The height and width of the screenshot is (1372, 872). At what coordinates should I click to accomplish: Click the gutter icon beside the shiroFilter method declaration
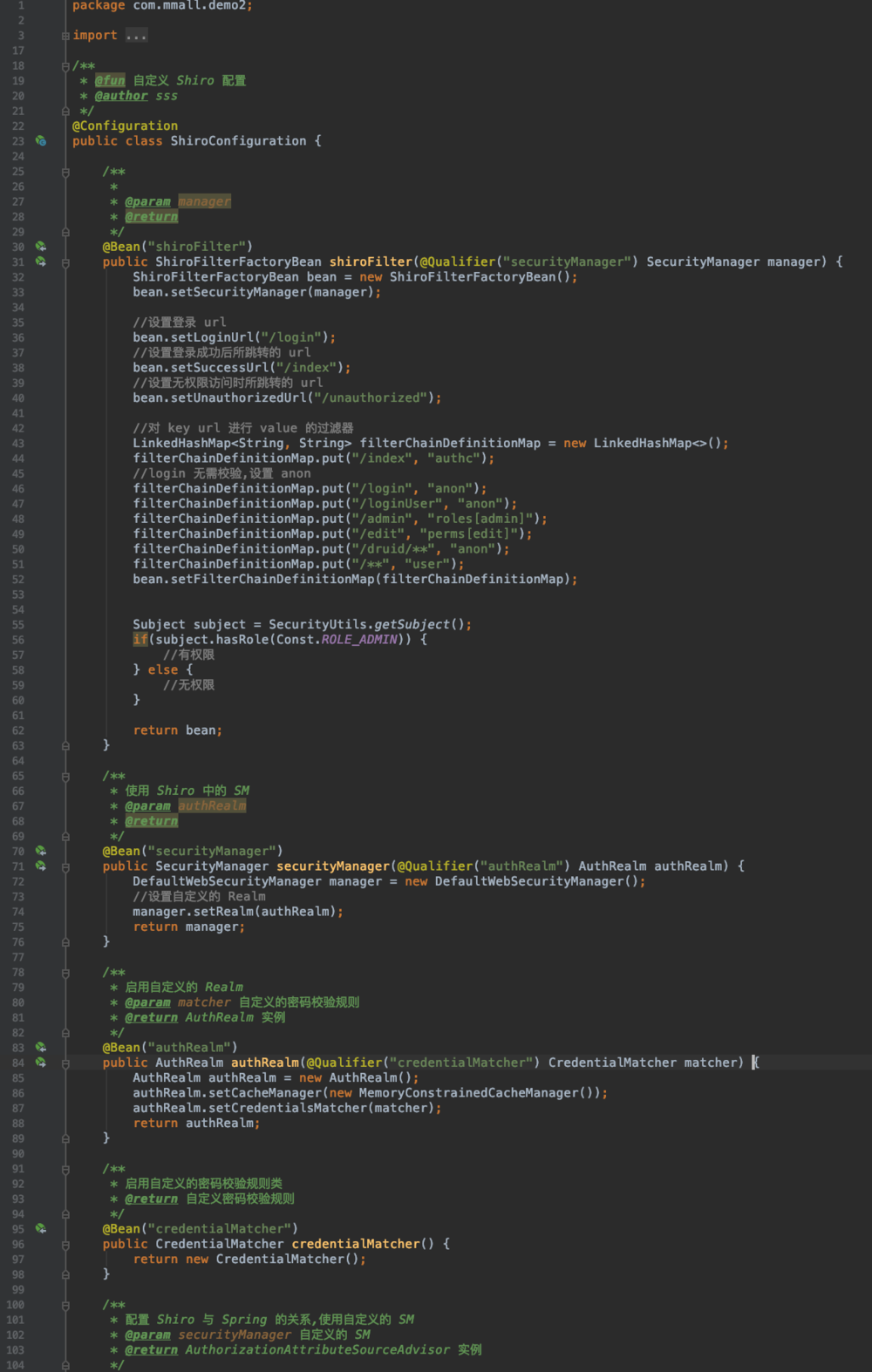pyautogui.click(x=41, y=261)
